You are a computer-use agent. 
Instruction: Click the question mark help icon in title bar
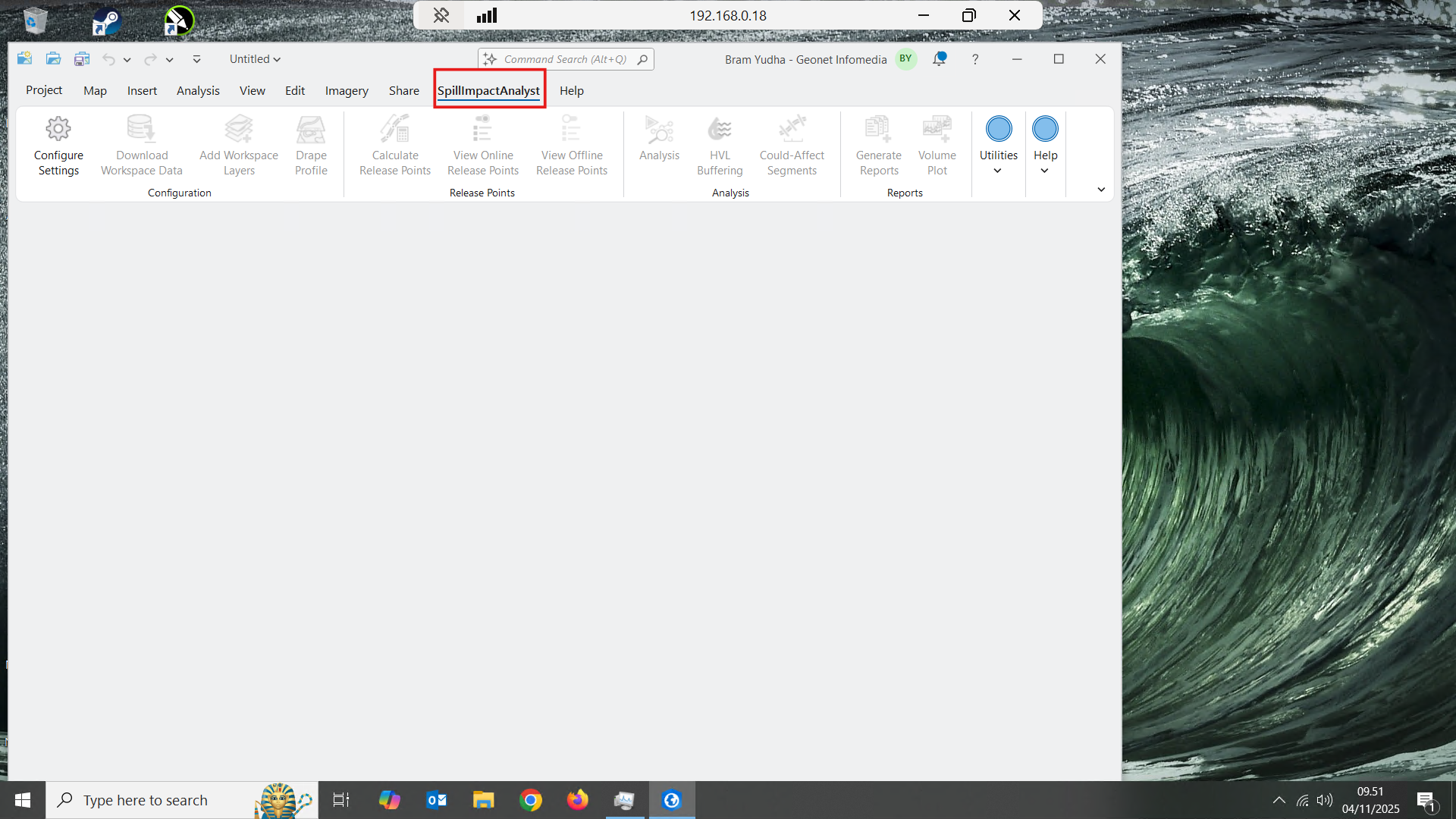click(x=975, y=59)
